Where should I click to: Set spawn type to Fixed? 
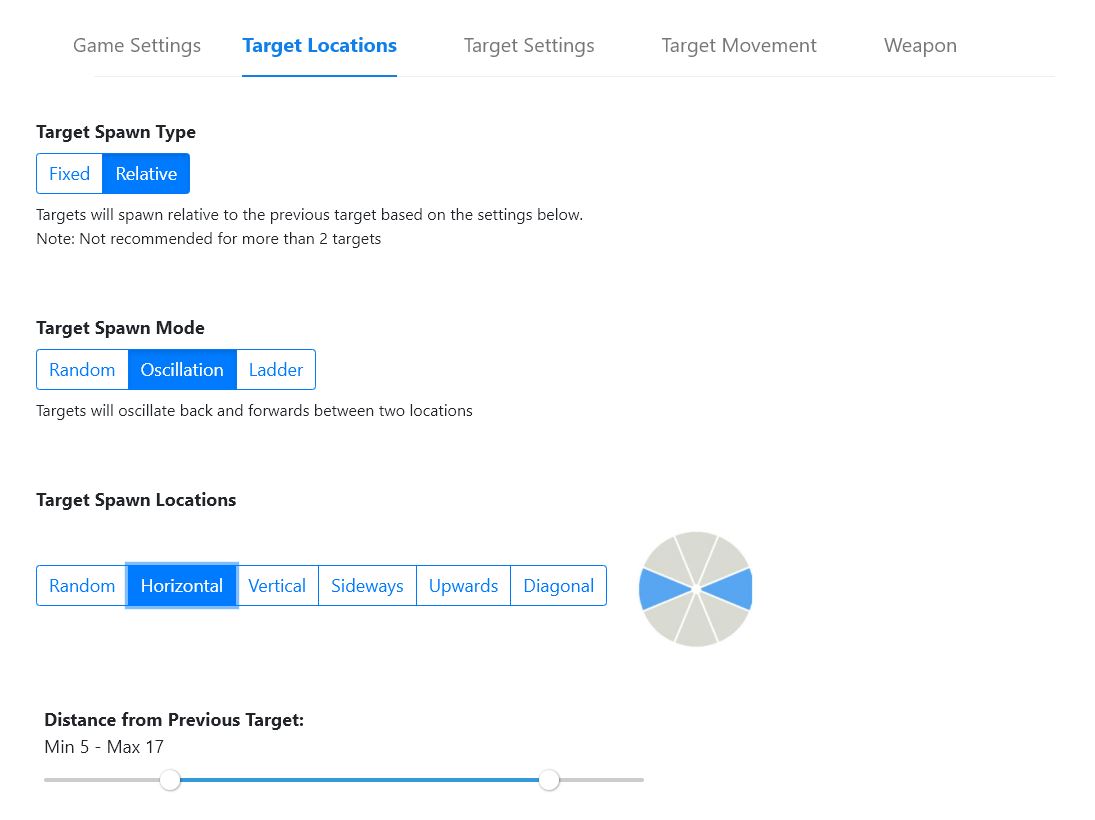pos(70,174)
